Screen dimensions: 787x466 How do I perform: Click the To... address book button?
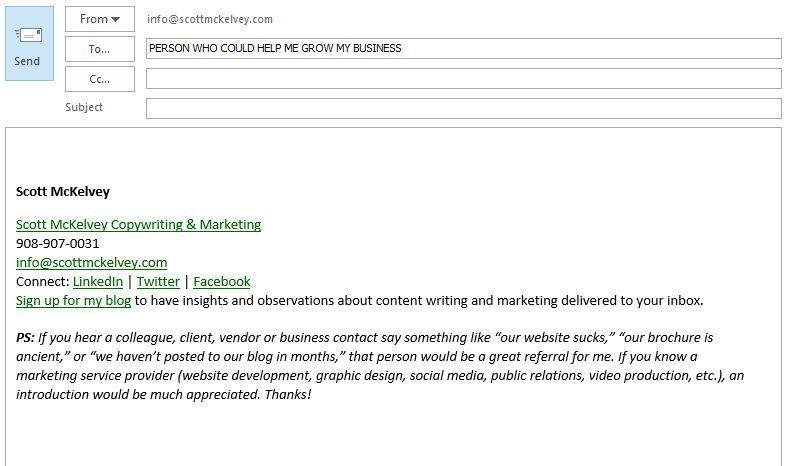[x=100, y=49]
